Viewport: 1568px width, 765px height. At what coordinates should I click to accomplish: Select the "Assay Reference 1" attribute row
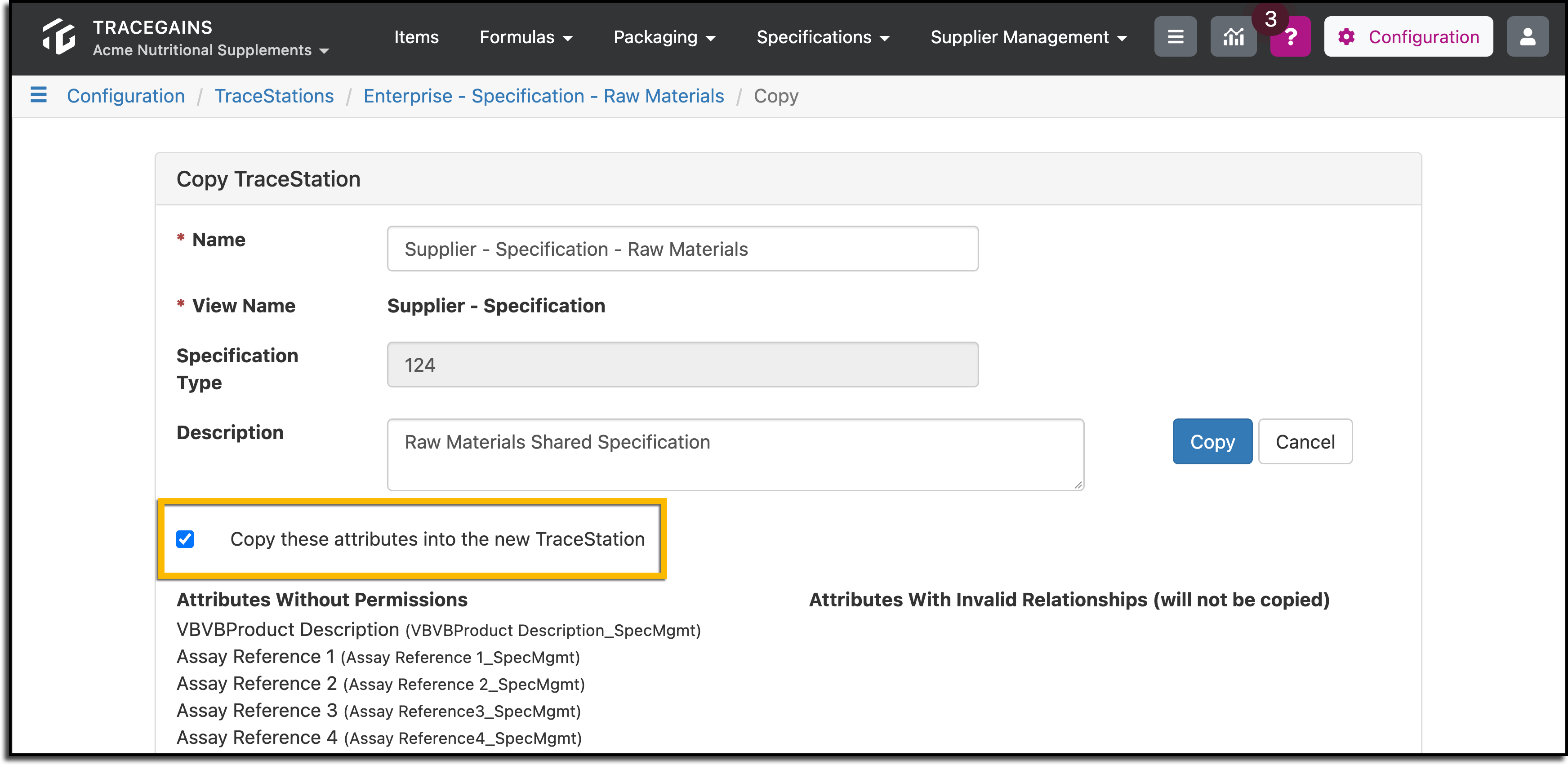pos(378,657)
